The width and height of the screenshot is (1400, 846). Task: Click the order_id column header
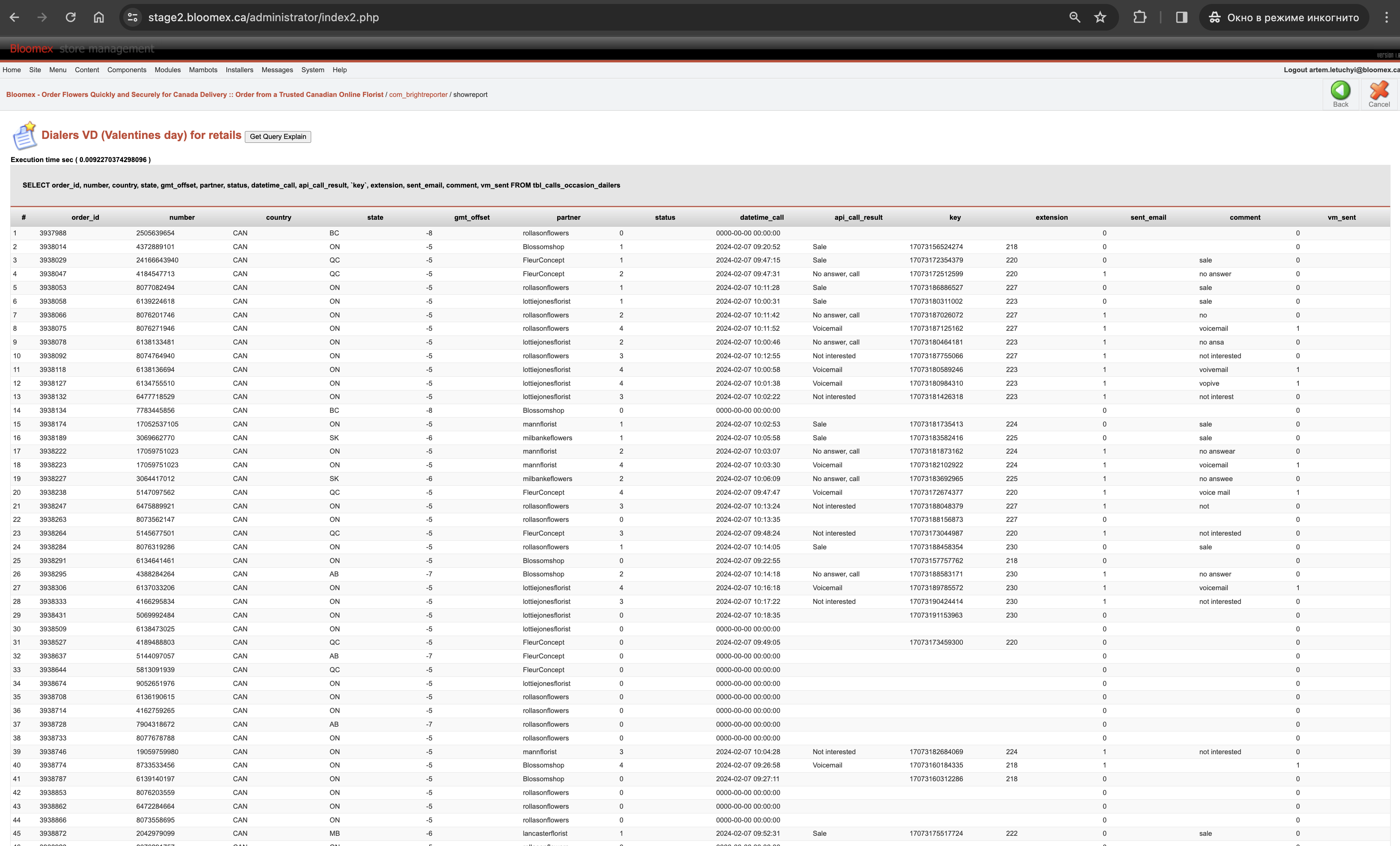click(x=85, y=218)
